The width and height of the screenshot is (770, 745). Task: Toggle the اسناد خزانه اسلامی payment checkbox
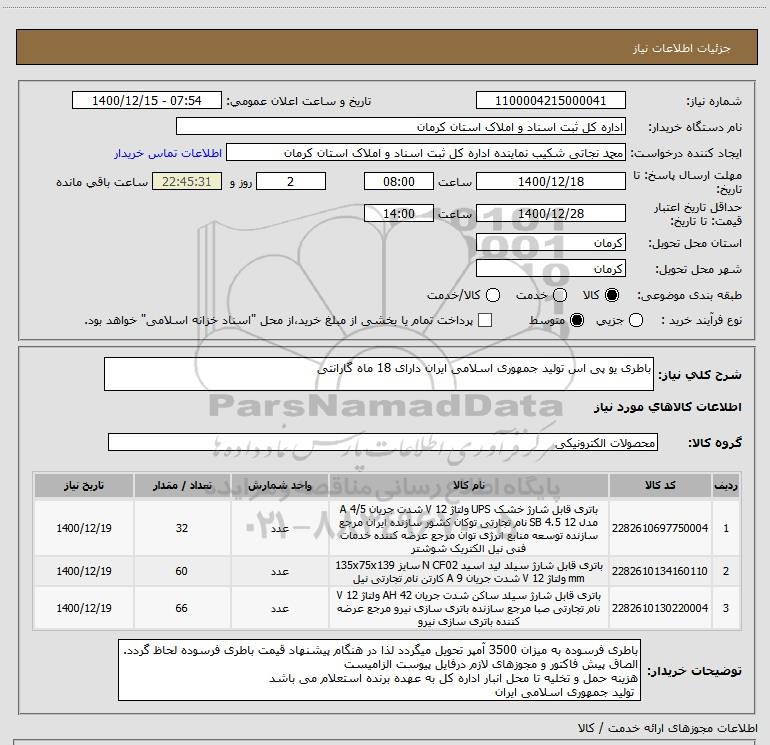point(485,320)
